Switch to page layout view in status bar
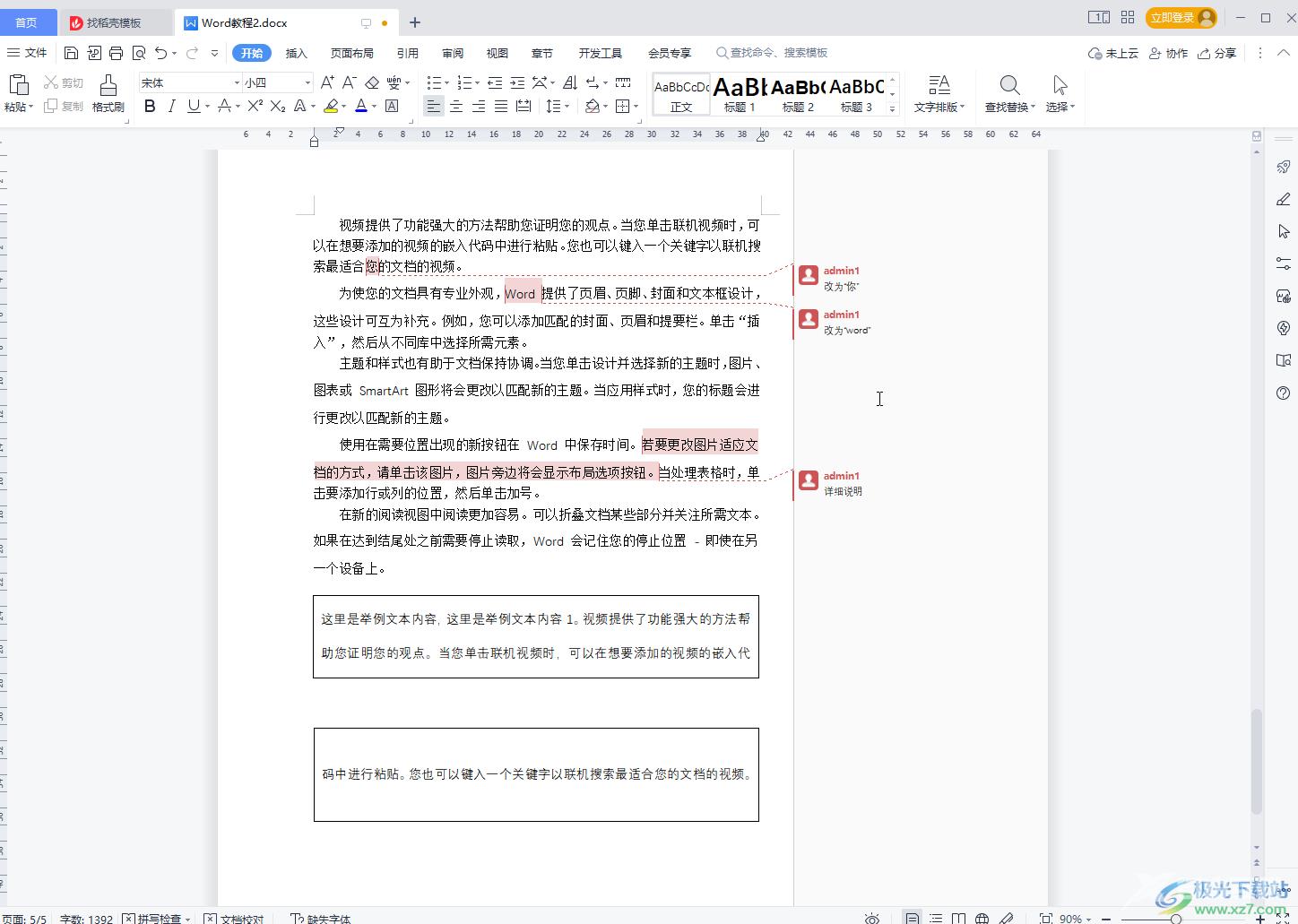The width and height of the screenshot is (1298, 924). tap(912, 919)
